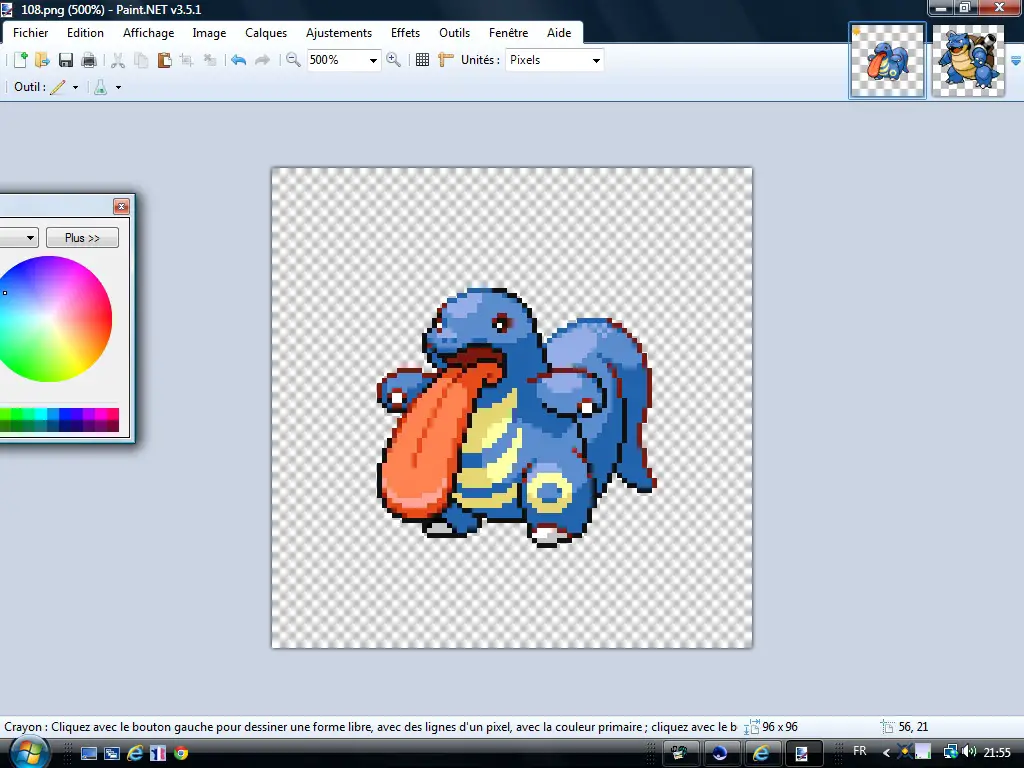The width and height of the screenshot is (1024, 768).
Task: Click the 96 x 96 image size readout
Action: point(780,727)
